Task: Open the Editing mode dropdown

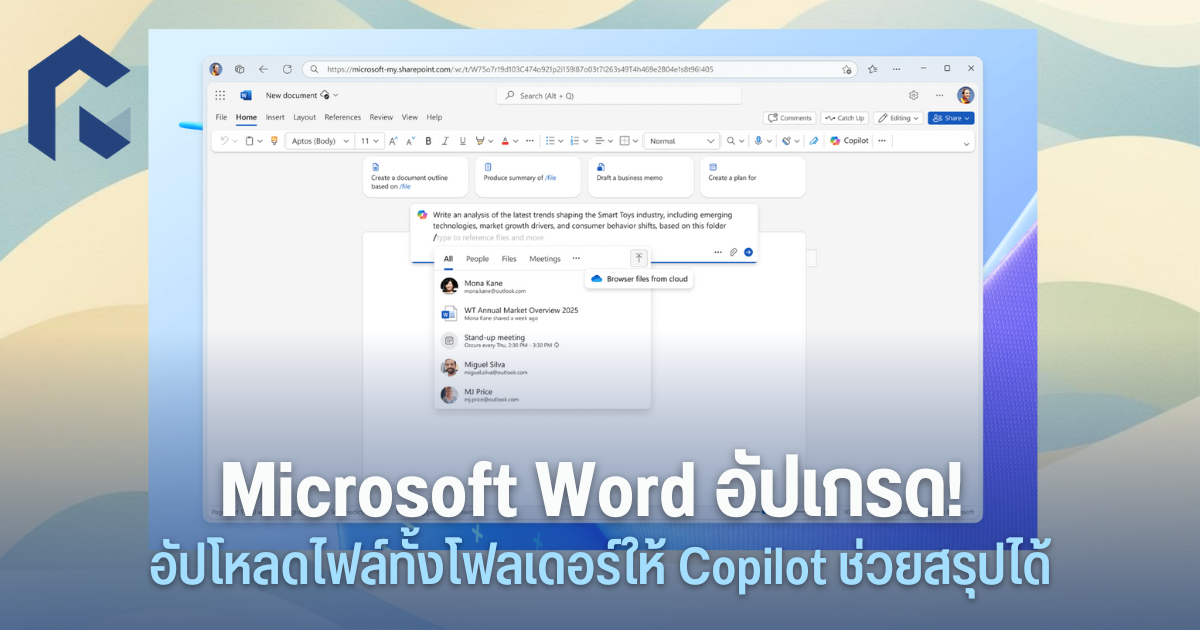Action: 897,118
